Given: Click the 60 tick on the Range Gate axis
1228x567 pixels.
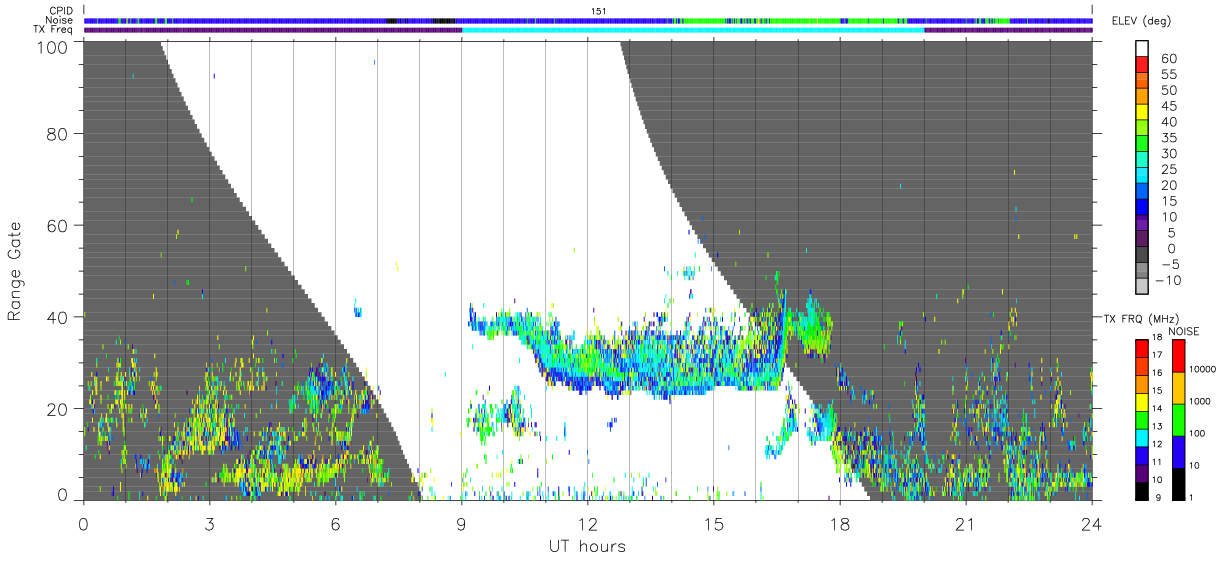Looking at the screenshot, I should pyautogui.click(x=58, y=224).
